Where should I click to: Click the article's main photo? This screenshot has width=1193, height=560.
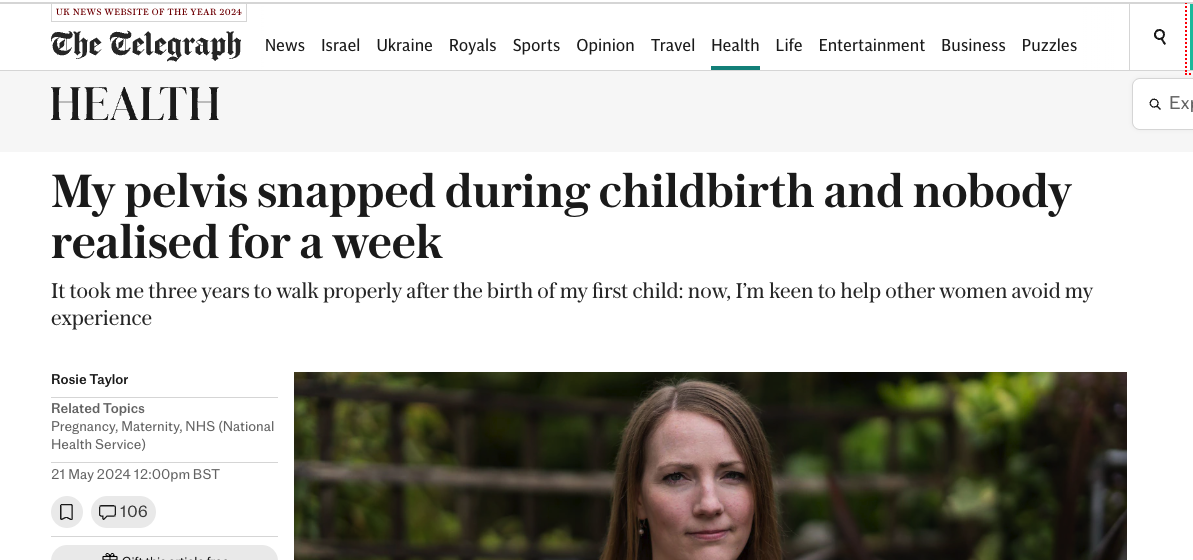point(710,465)
